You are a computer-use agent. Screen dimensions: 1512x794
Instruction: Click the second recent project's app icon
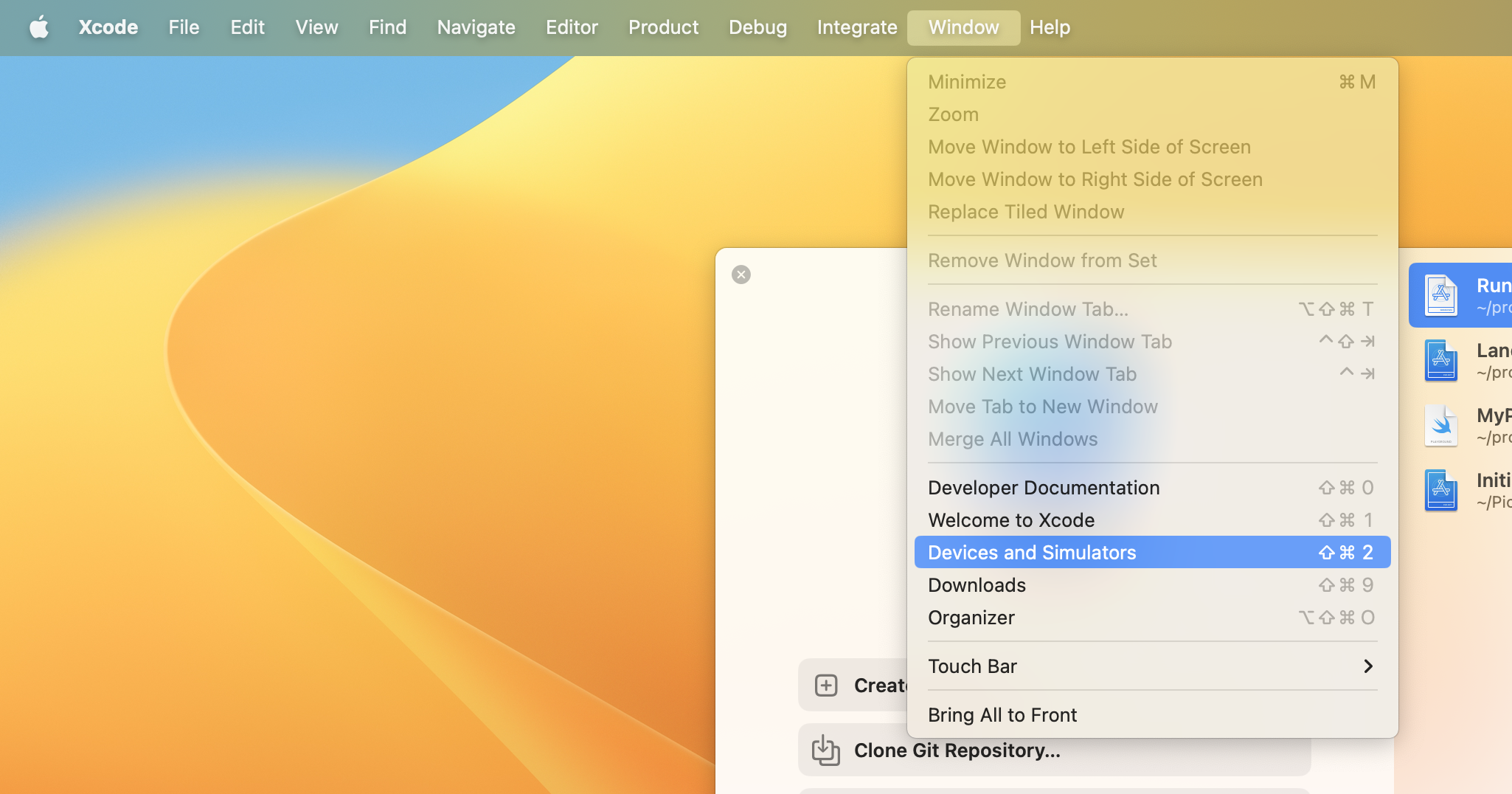[1440, 360]
